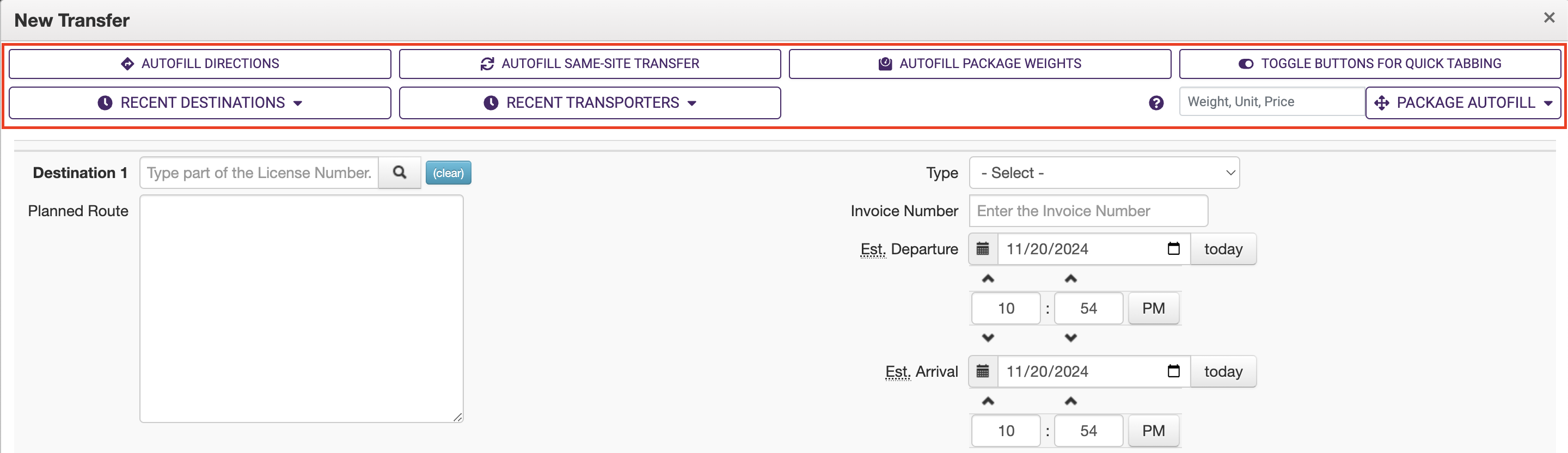Click Autofill Directions button
This screenshot has width=1568, height=453.
(200, 64)
